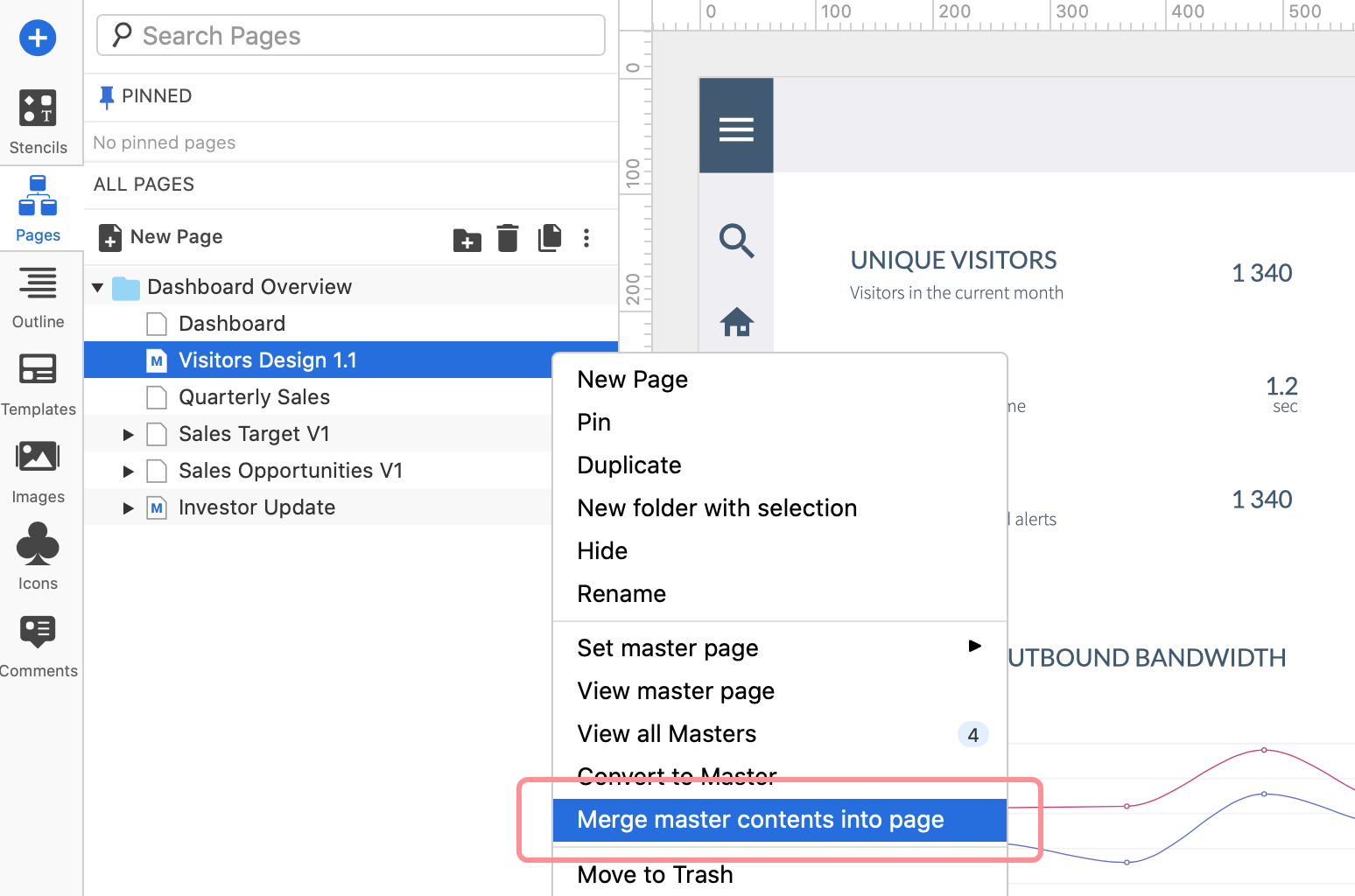Expand the Sales Target V1 page
The width and height of the screenshot is (1355, 896).
[128, 434]
